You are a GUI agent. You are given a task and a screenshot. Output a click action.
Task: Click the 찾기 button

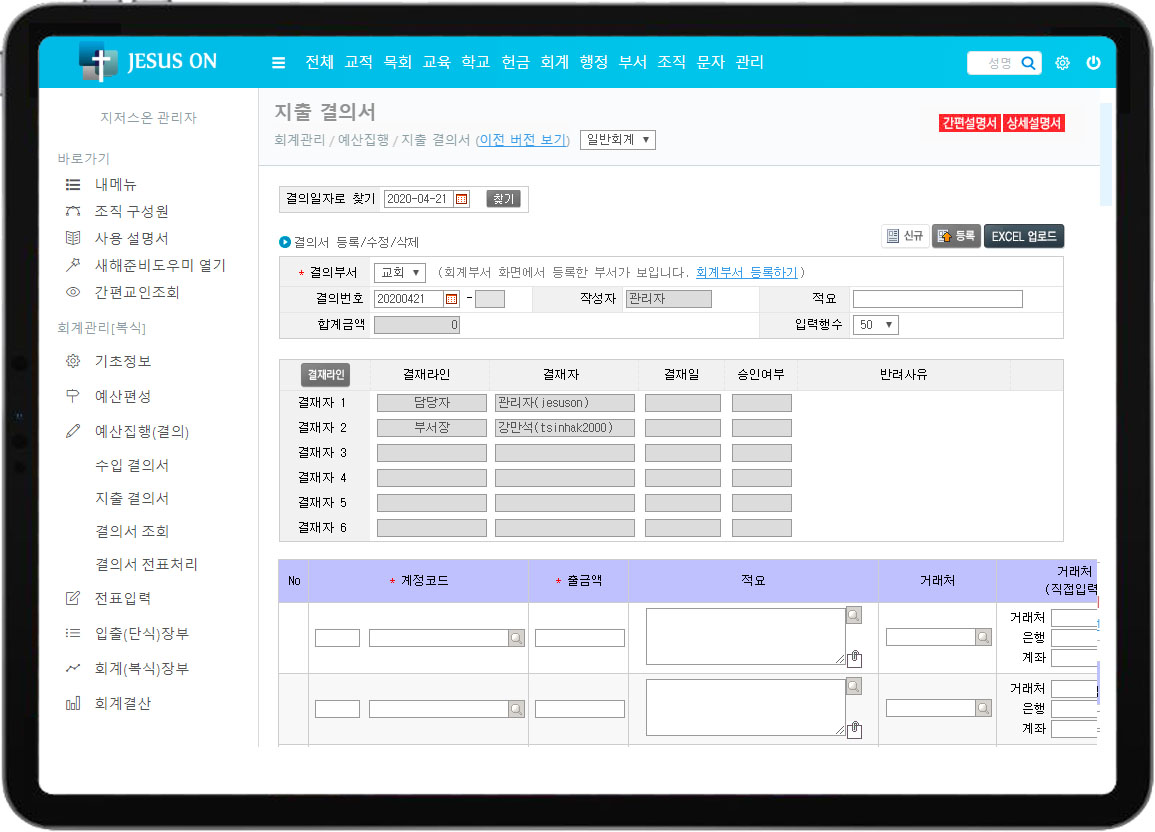503,199
